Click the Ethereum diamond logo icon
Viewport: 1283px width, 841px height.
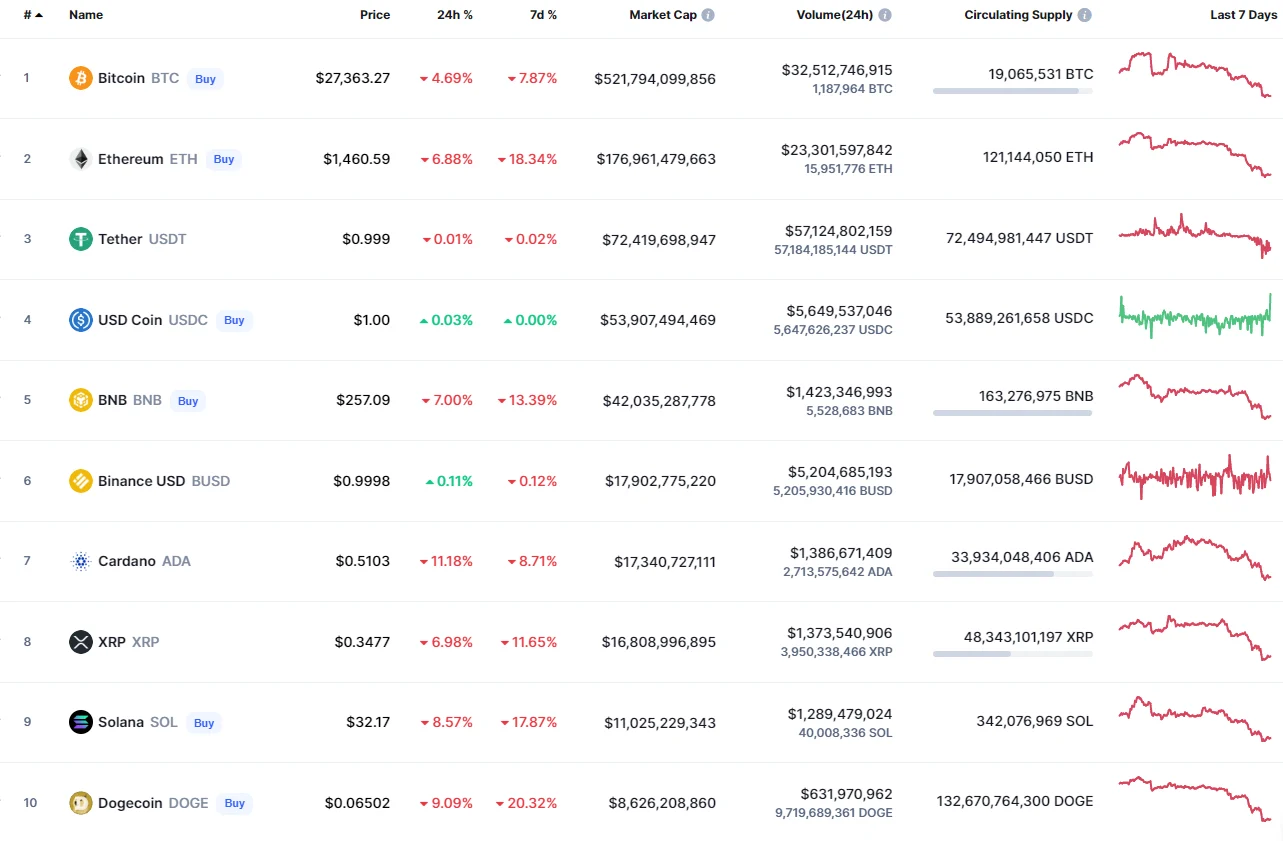pyautogui.click(x=80, y=159)
